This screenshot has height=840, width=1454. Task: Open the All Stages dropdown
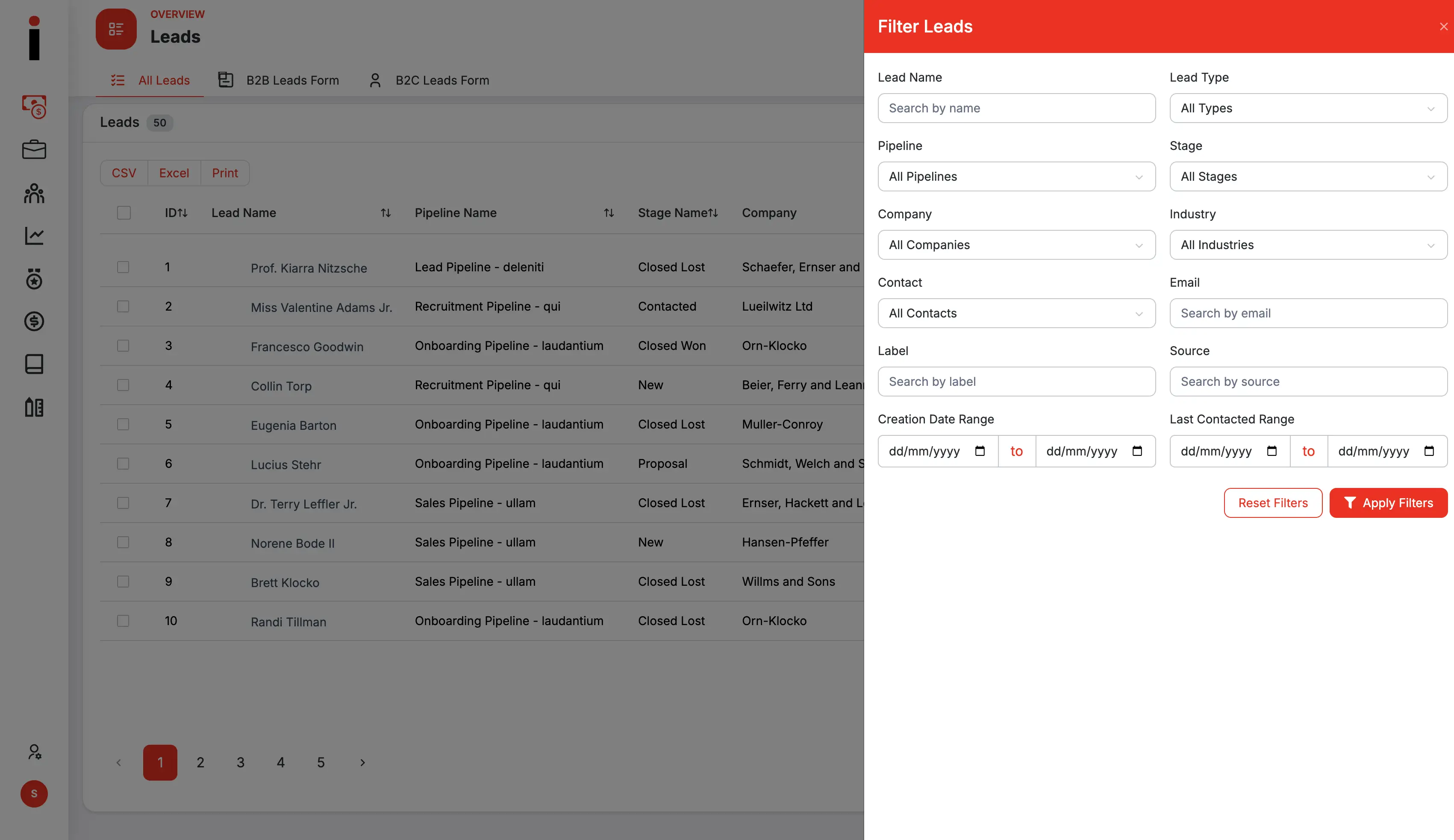(1308, 176)
